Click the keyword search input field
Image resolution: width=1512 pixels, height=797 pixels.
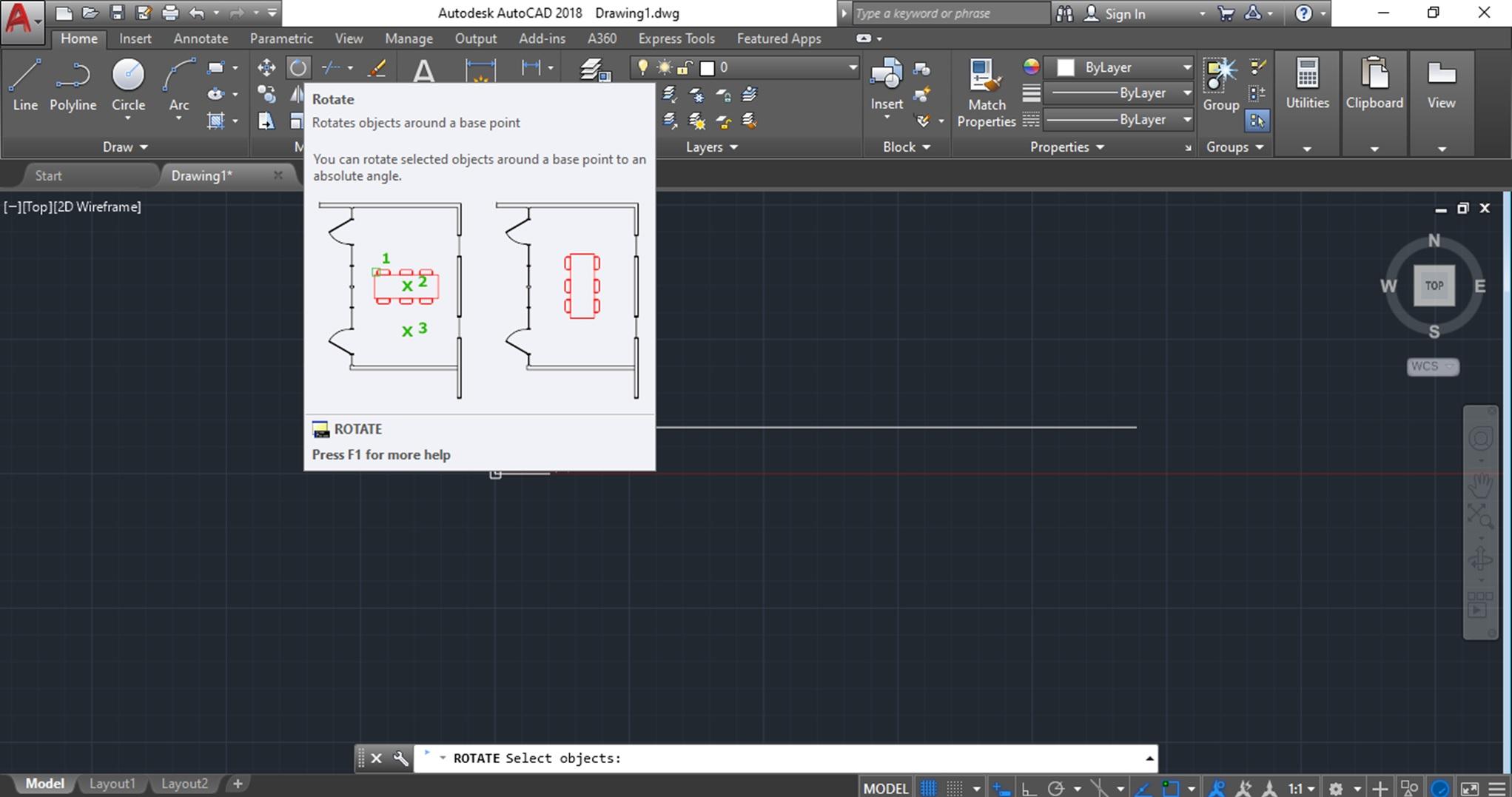pyautogui.click(x=950, y=13)
